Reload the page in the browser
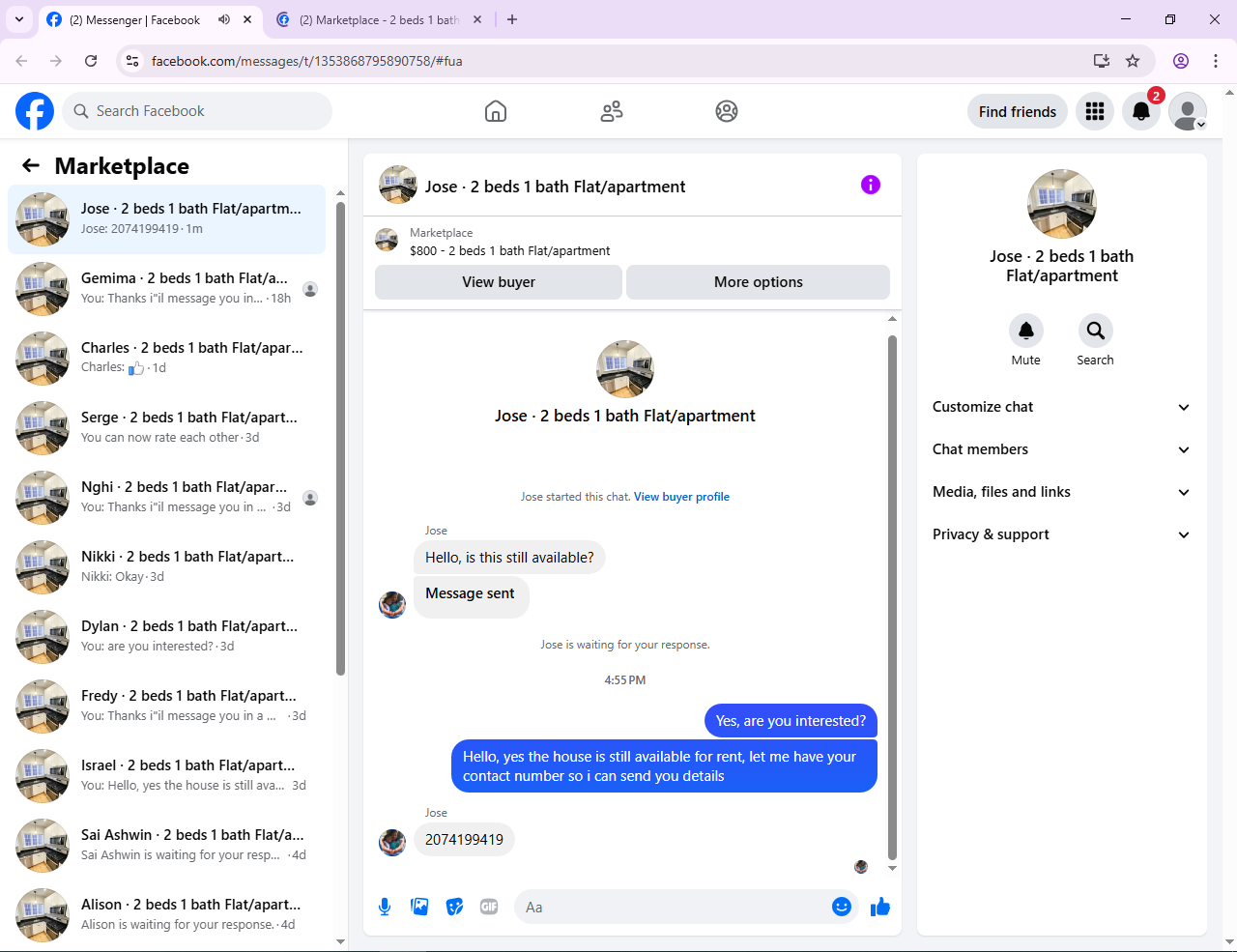Image resolution: width=1237 pixels, height=952 pixels. (91, 61)
